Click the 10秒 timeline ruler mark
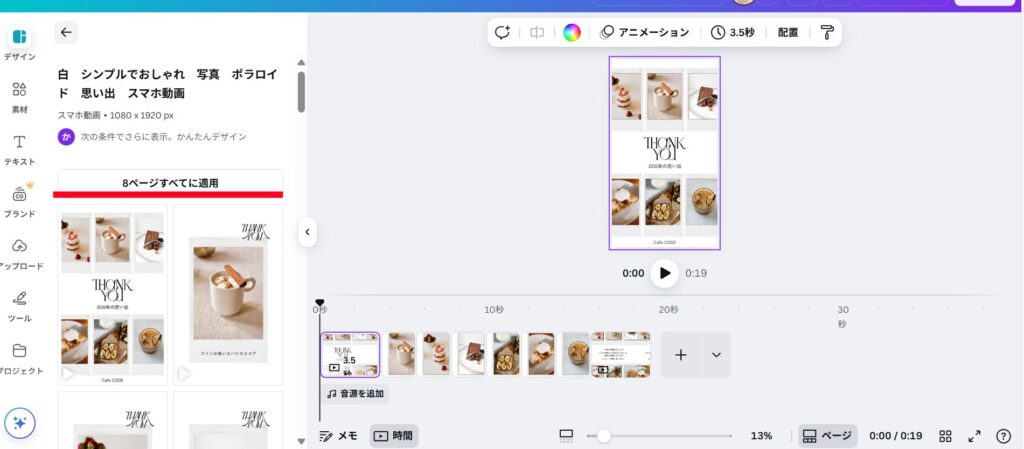The height and width of the screenshot is (449, 1024). tap(494, 309)
